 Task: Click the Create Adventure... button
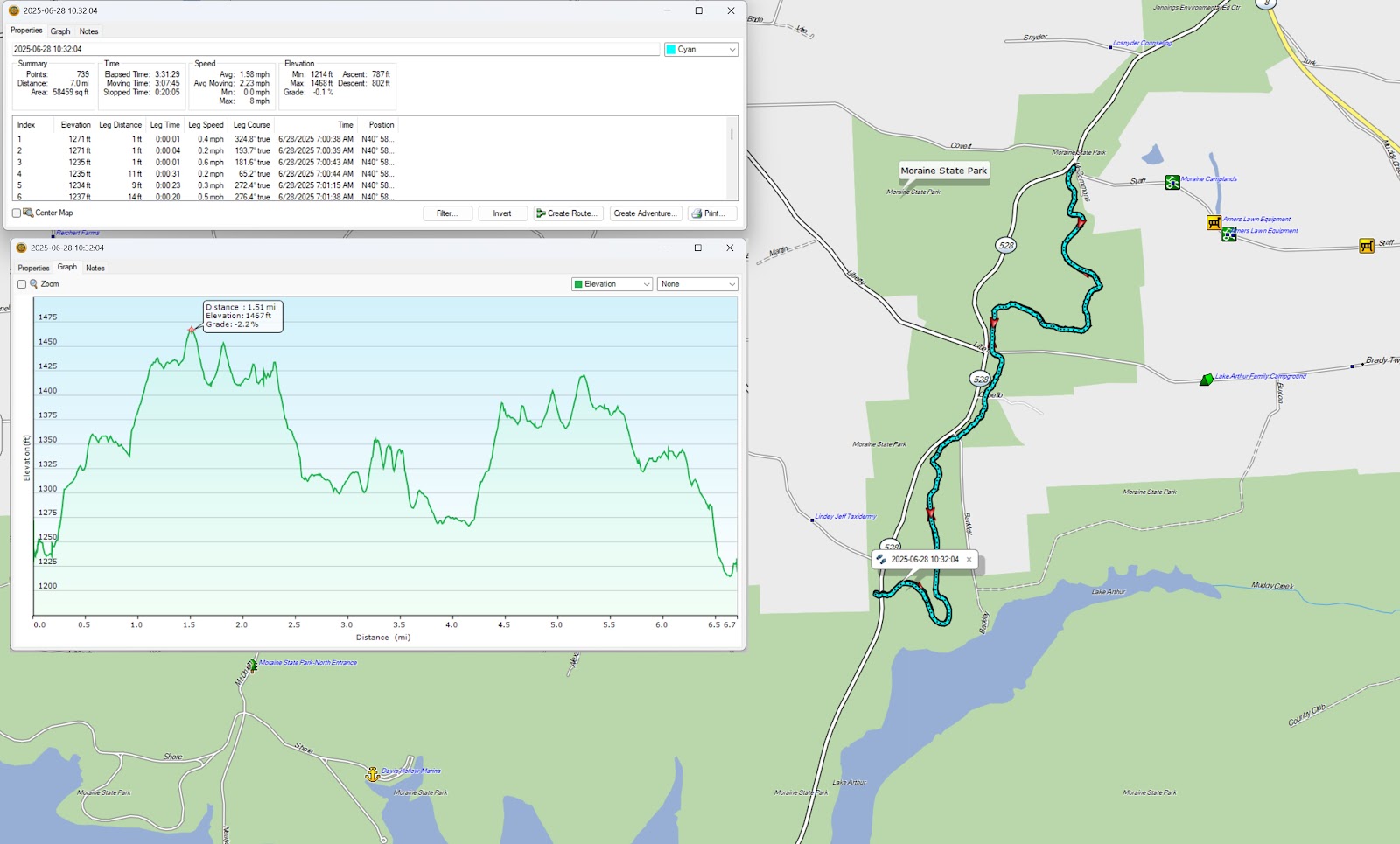pos(646,213)
